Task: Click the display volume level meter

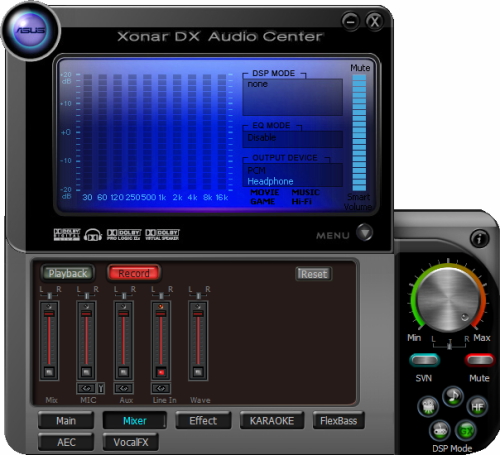Action: [359, 133]
